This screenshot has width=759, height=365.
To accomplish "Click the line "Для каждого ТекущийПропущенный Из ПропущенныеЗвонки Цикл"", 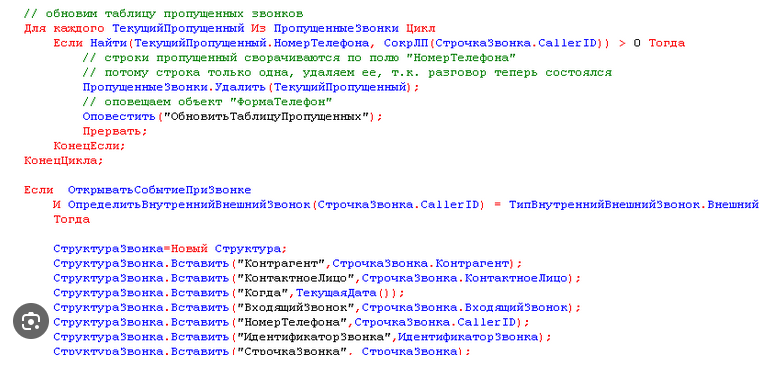I will 230,29.
